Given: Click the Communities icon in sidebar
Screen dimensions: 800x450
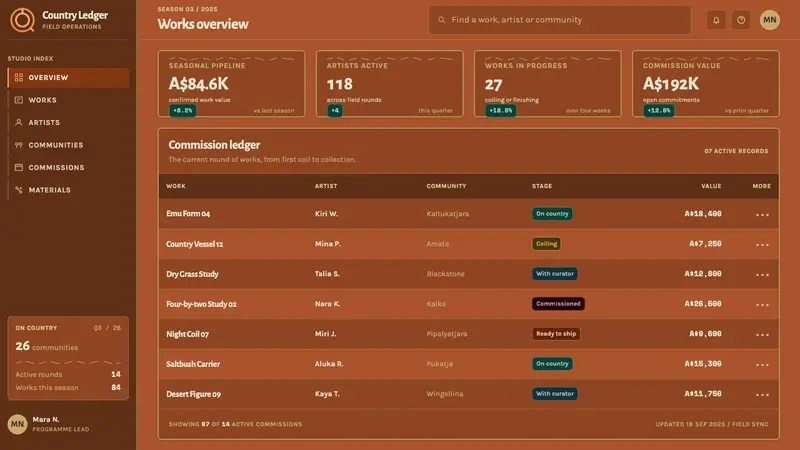Looking at the screenshot, I should (19, 145).
